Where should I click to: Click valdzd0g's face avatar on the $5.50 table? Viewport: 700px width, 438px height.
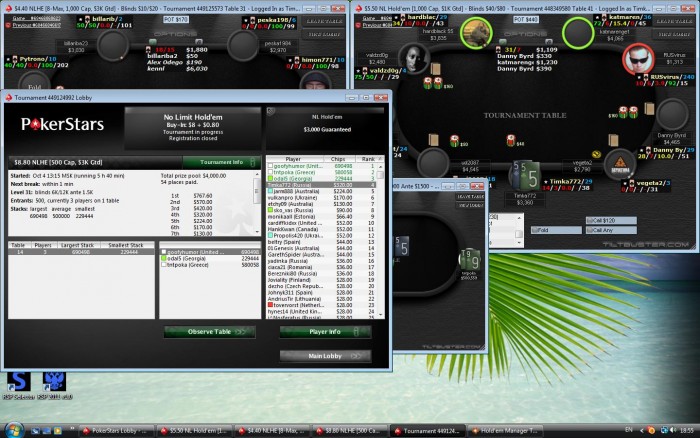414,58
